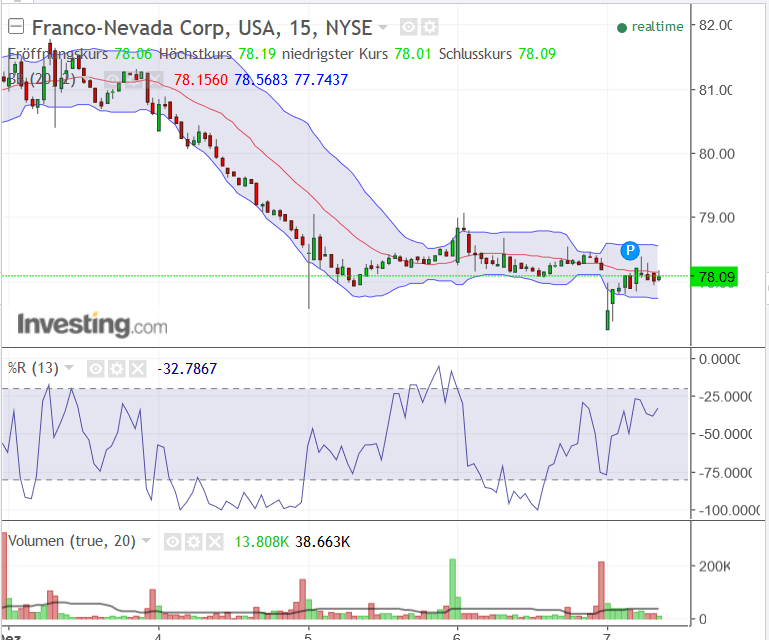Click the realtime status indicator

(650, 26)
